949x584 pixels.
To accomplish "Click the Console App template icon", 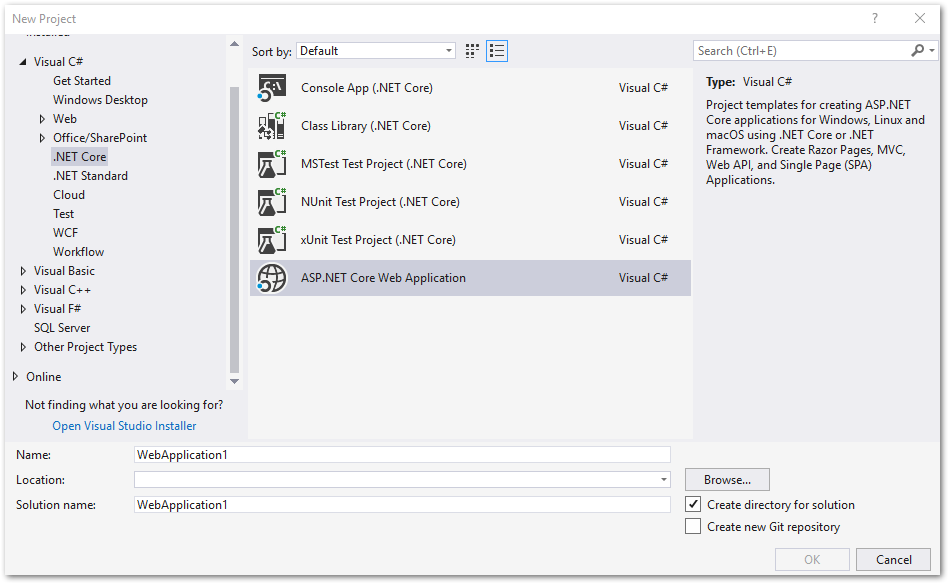I will 272,88.
